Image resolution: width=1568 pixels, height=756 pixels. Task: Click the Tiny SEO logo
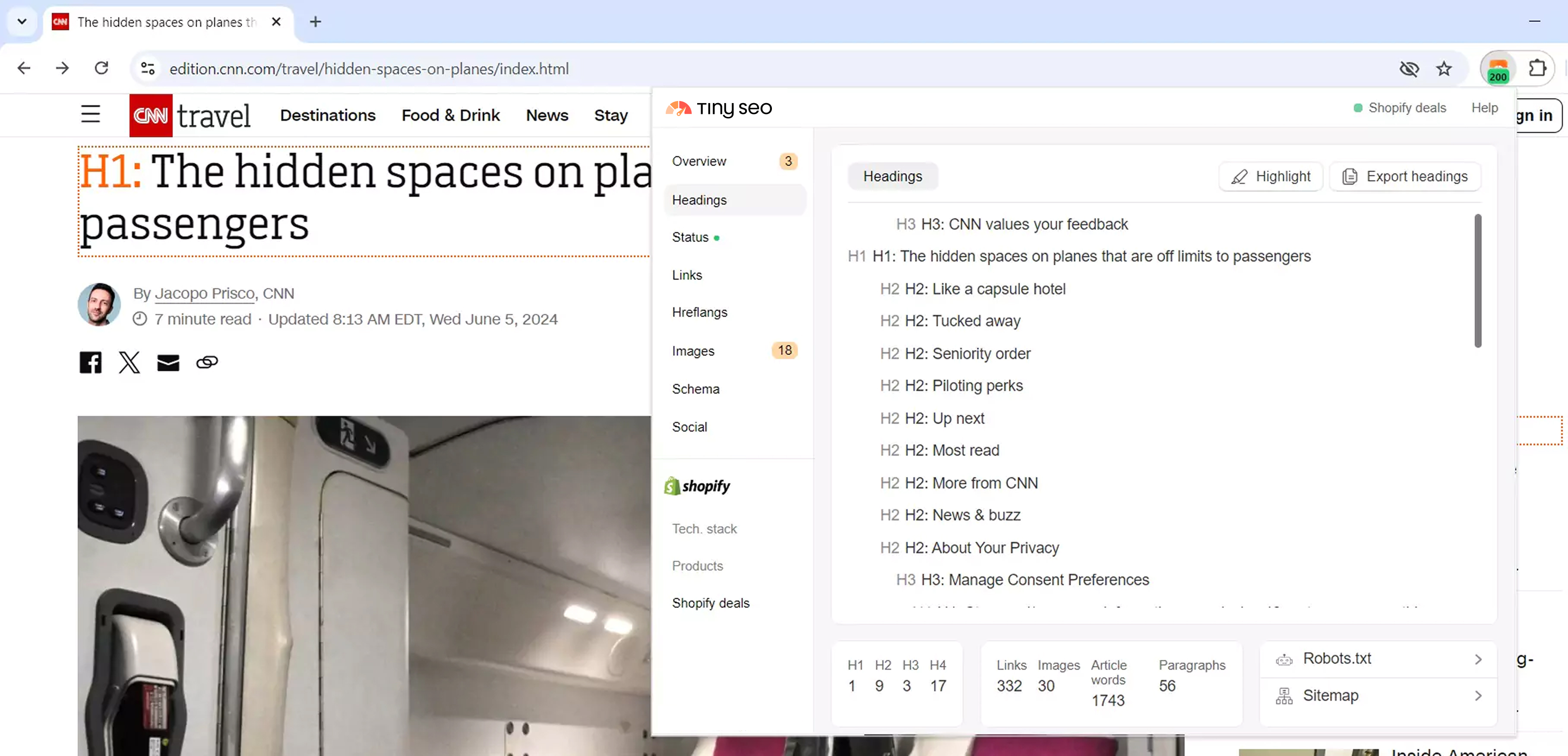coord(718,108)
